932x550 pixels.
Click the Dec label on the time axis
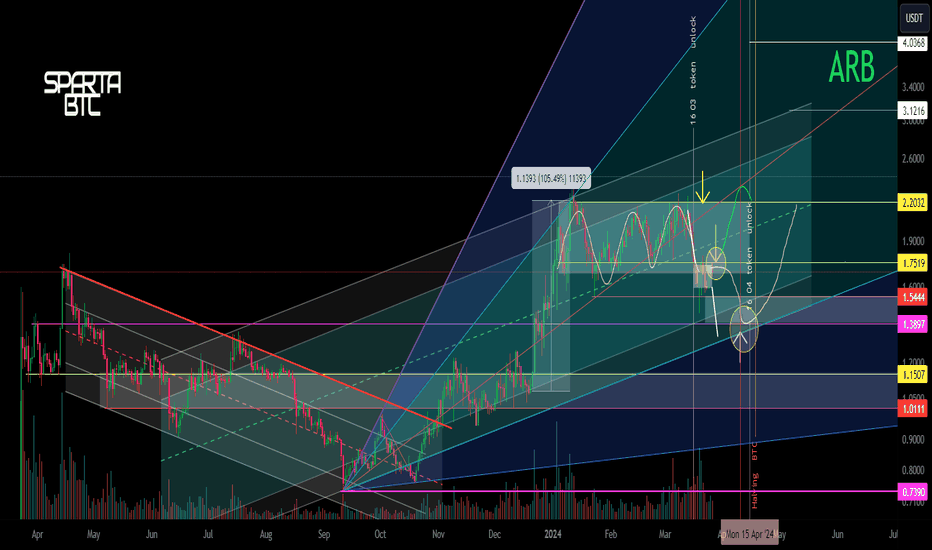tap(495, 534)
